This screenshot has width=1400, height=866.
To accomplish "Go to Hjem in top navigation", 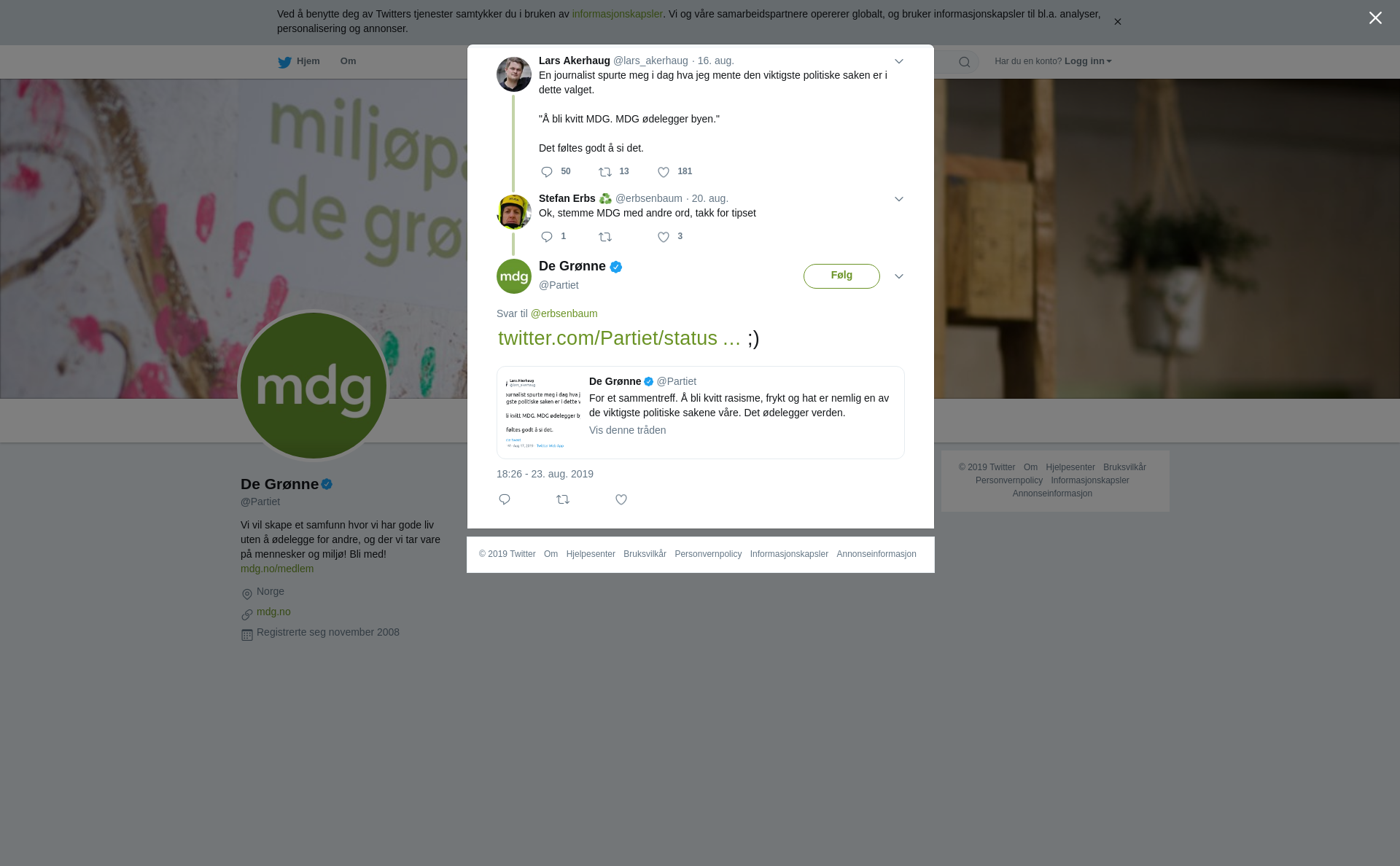I will [299, 61].
